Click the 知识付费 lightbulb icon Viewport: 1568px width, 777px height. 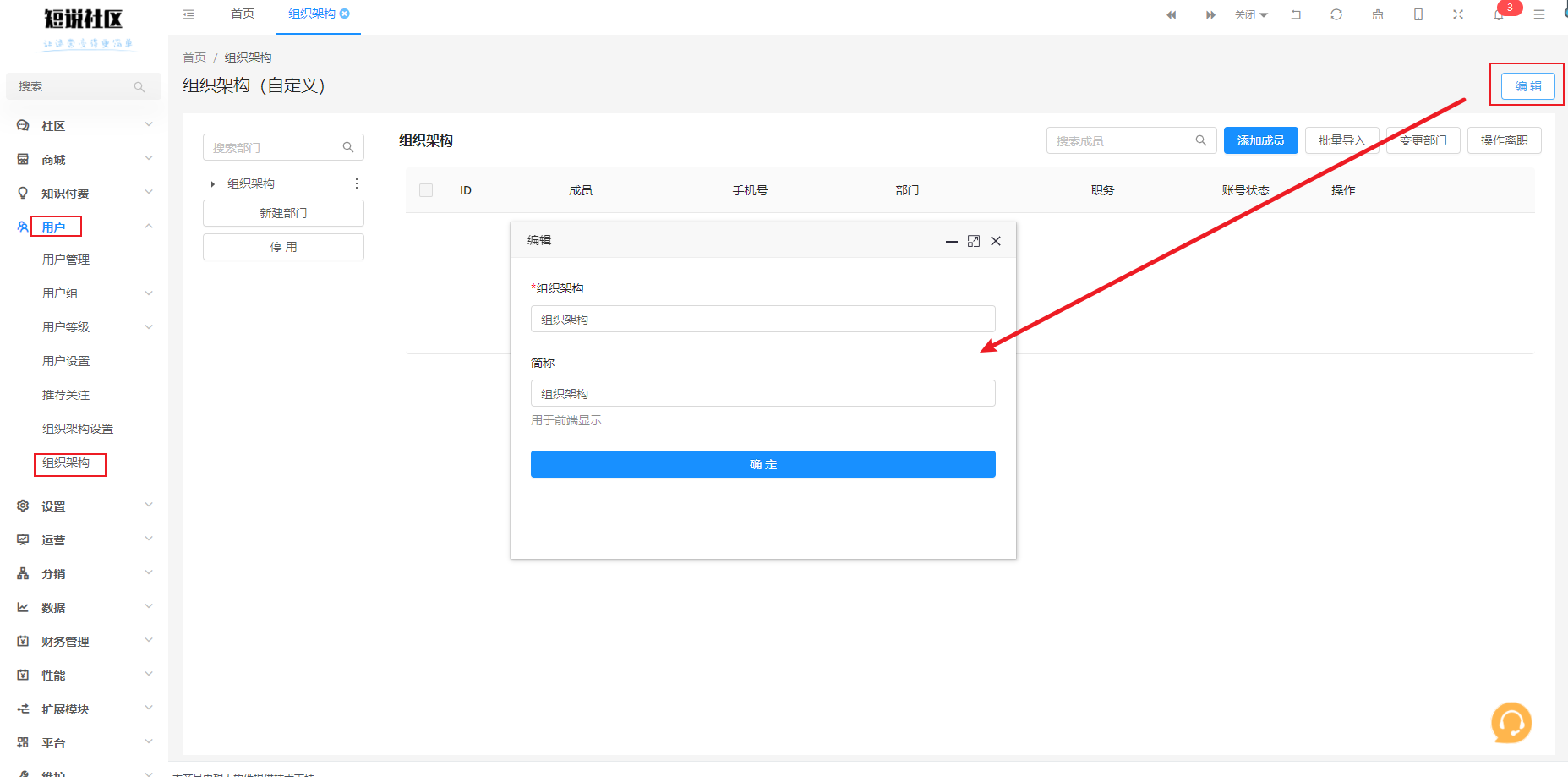23,193
